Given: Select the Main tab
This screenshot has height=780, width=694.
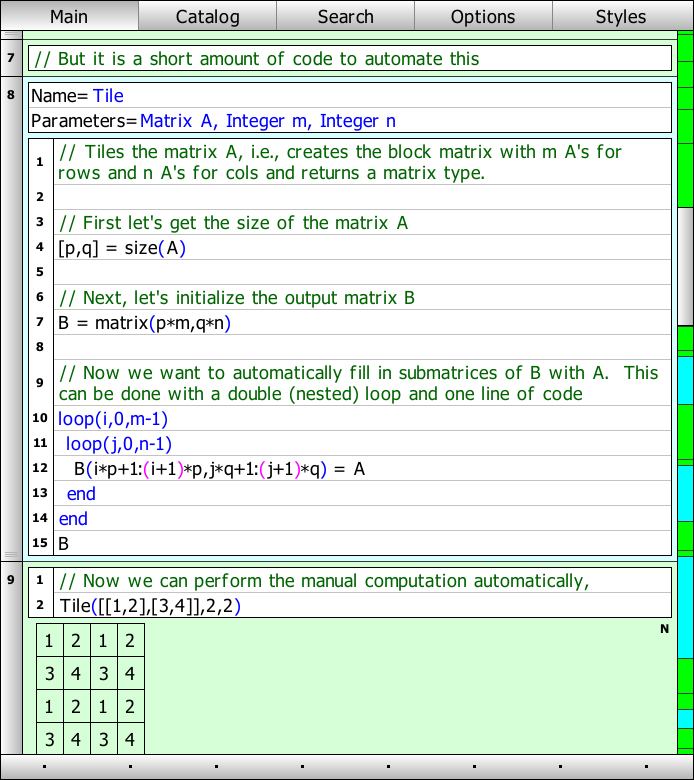Looking at the screenshot, I should tap(69, 16).
